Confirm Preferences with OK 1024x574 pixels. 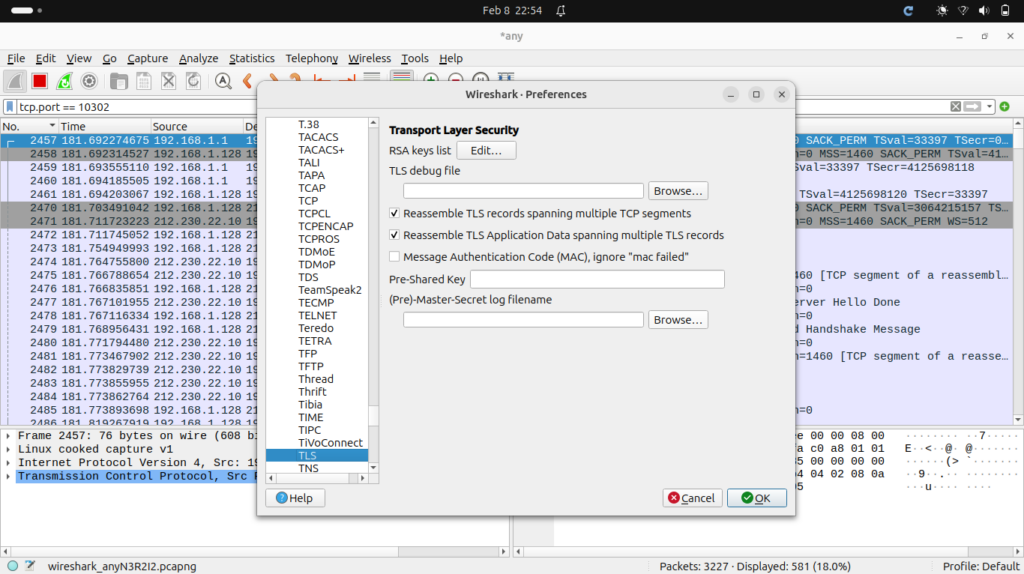[x=756, y=498]
